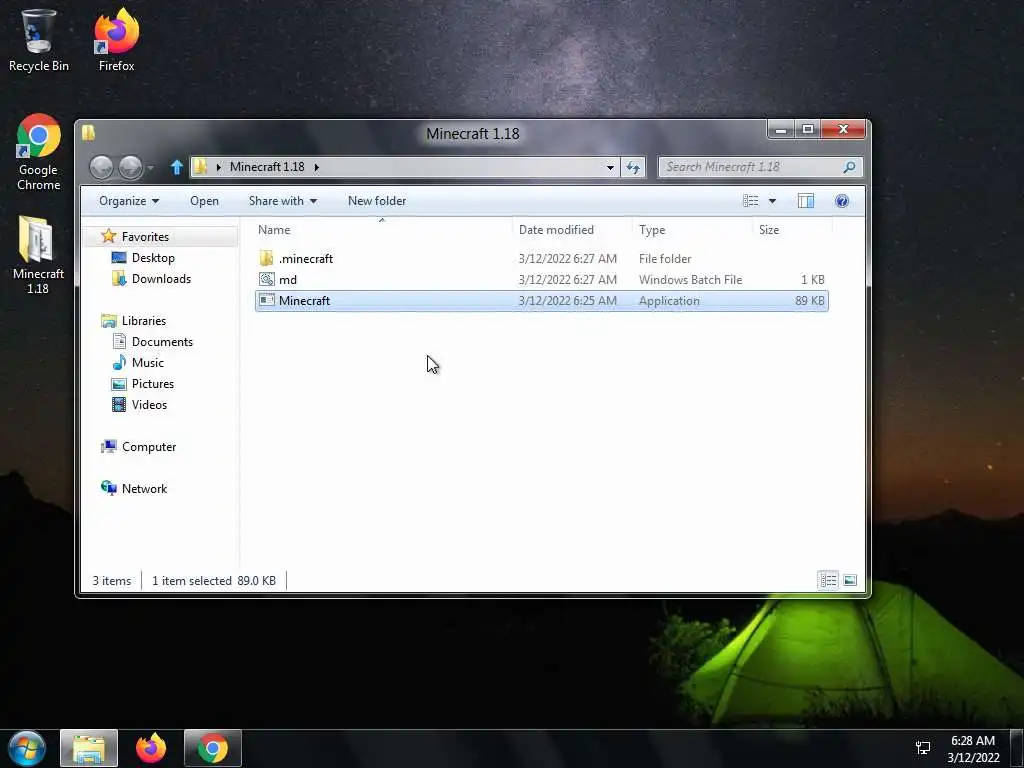
Task: Select the .minecraft folder row
Action: tap(541, 259)
